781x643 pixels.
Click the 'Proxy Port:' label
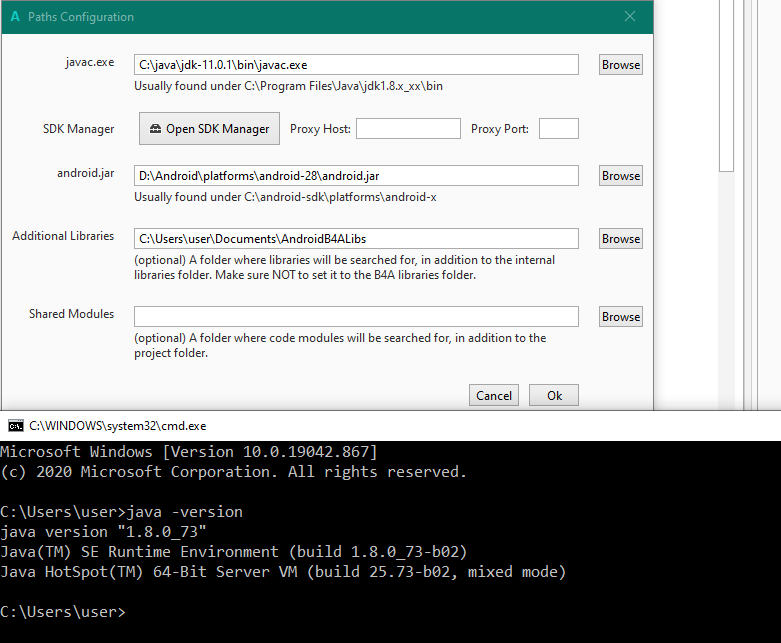[500, 129]
